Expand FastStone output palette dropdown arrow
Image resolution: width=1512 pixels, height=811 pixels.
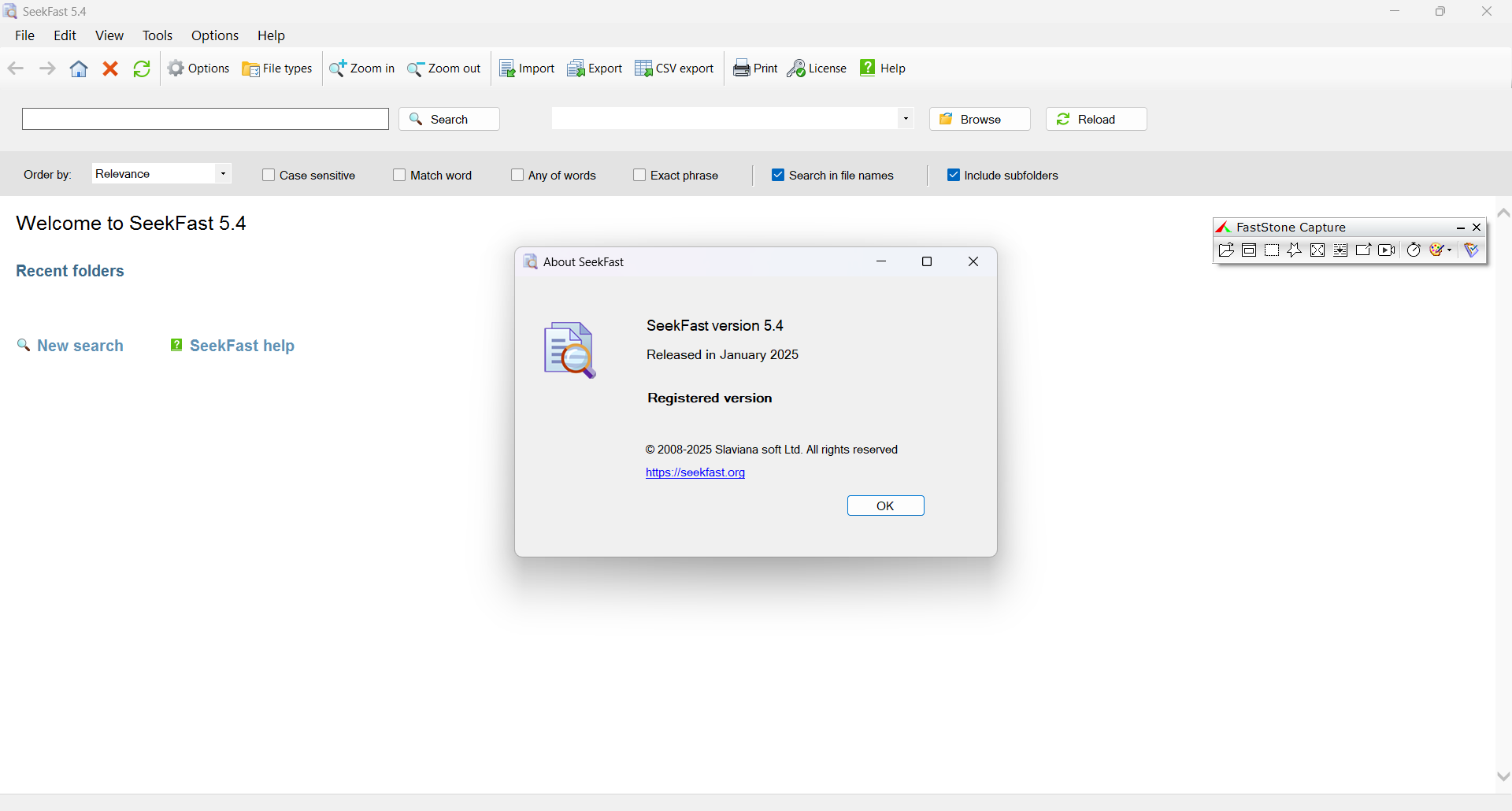pos(1450,250)
